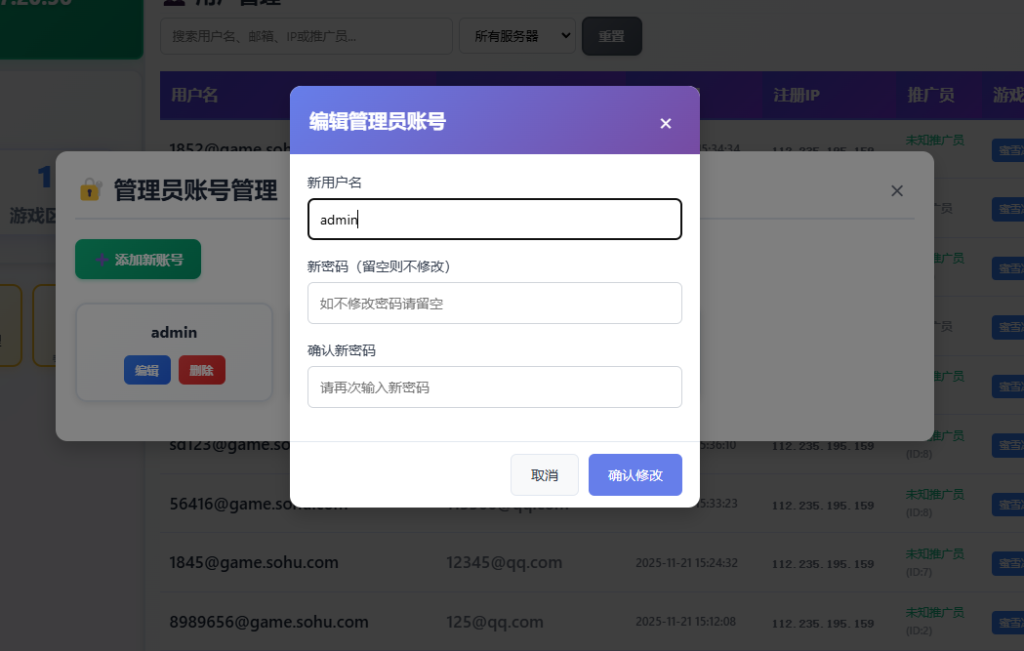1024x651 pixels.
Task: Close the 编辑管理员账号 dialog with the X
Action: tap(666, 123)
